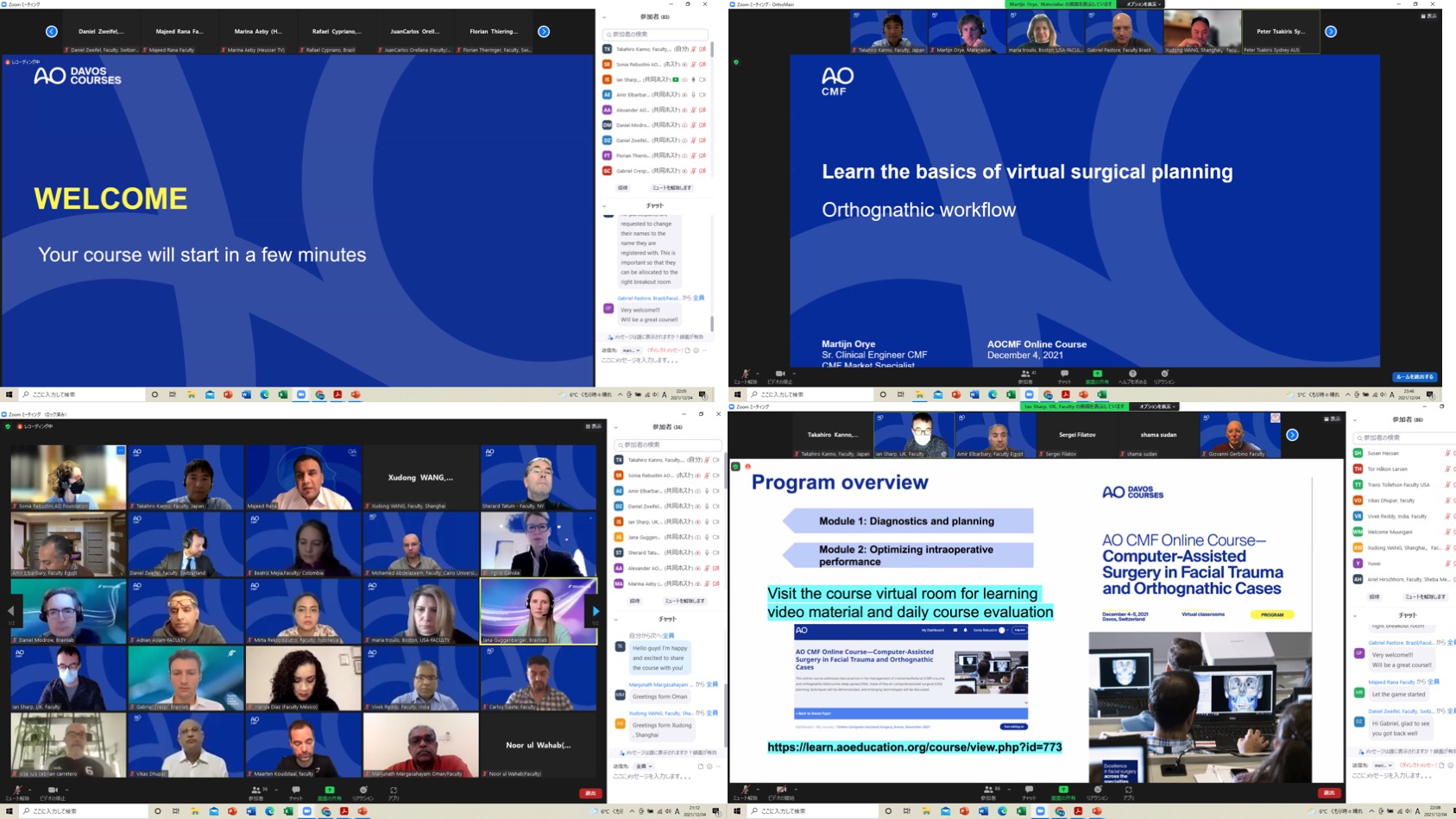Viewport: 1456px width, 819px height.
Task: Toggle Sherard Tatum's microphone in gallery participants list
Action: (707, 552)
